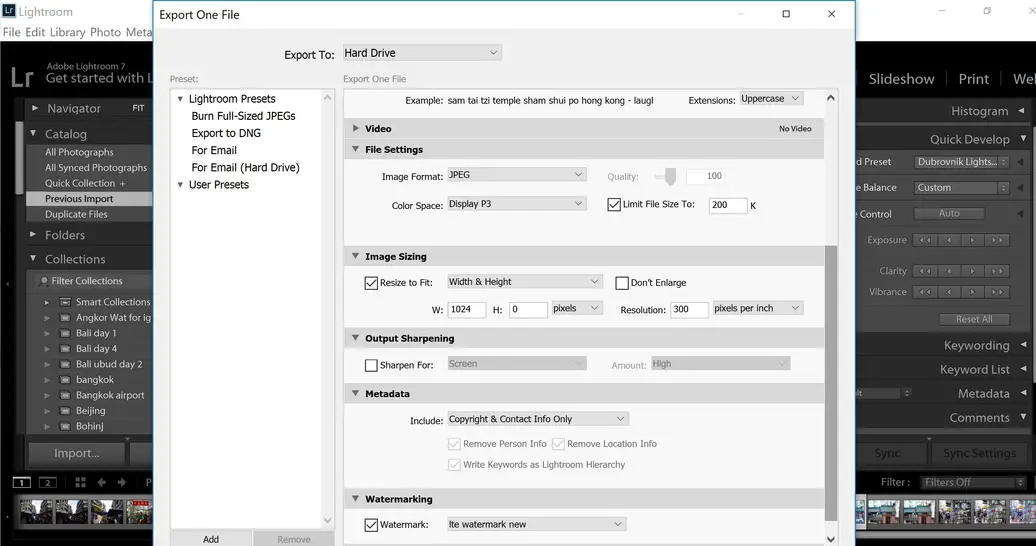Viewport: 1036px width, 546px height.
Task: Click the Bangkok airport collection icon
Action: coord(65,395)
